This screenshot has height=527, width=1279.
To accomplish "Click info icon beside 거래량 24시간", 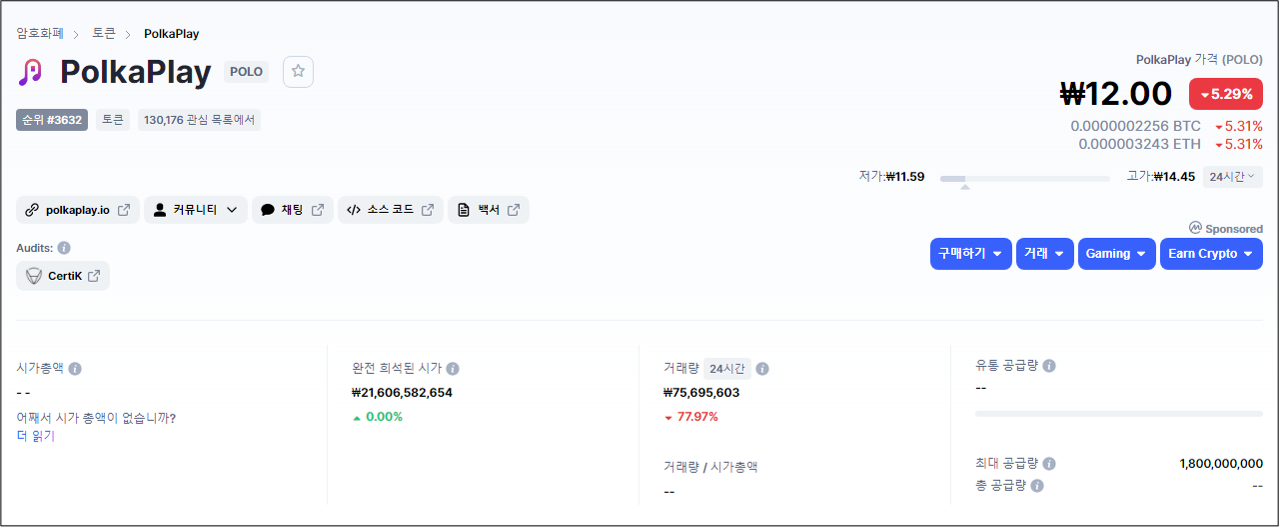I will [763, 369].
